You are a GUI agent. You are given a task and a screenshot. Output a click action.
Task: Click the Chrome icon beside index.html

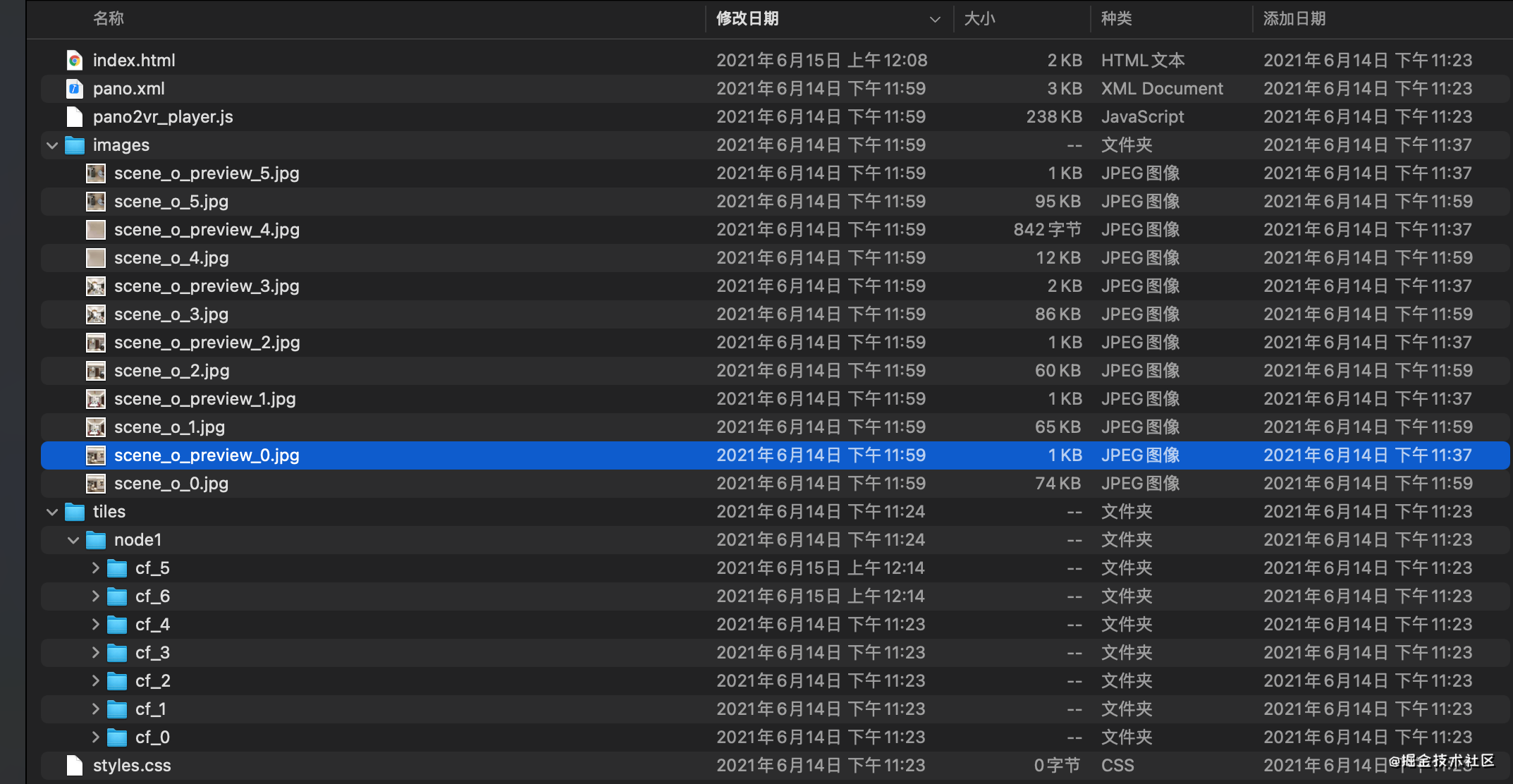click(74, 61)
